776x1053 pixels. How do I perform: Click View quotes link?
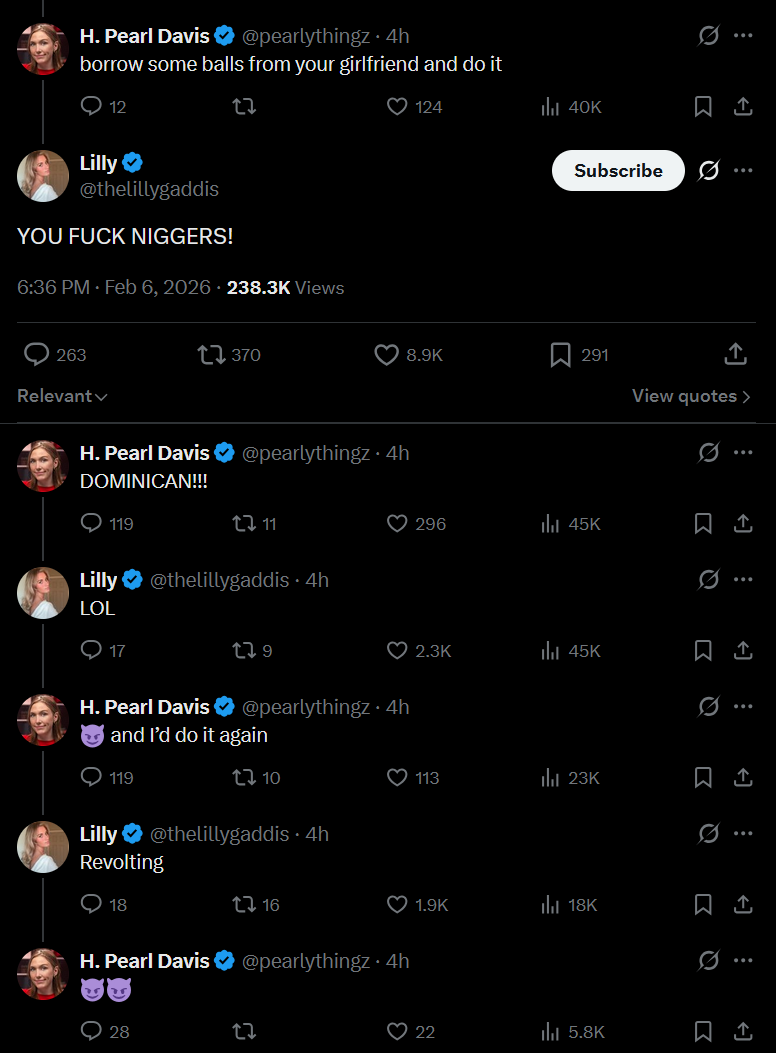coord(691,396)
